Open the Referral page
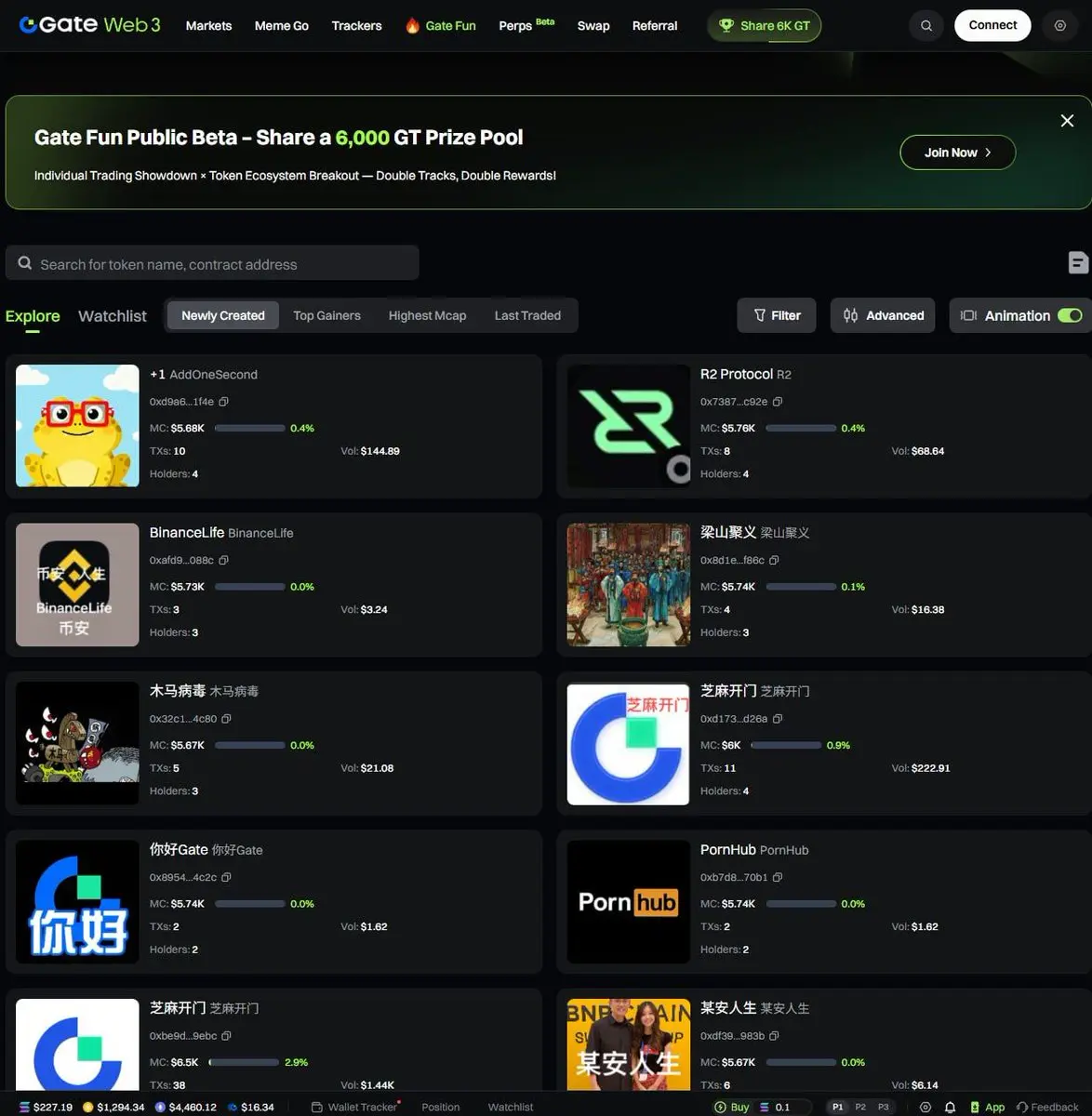Screen dimensions: 1092x1116 point(655,26)
